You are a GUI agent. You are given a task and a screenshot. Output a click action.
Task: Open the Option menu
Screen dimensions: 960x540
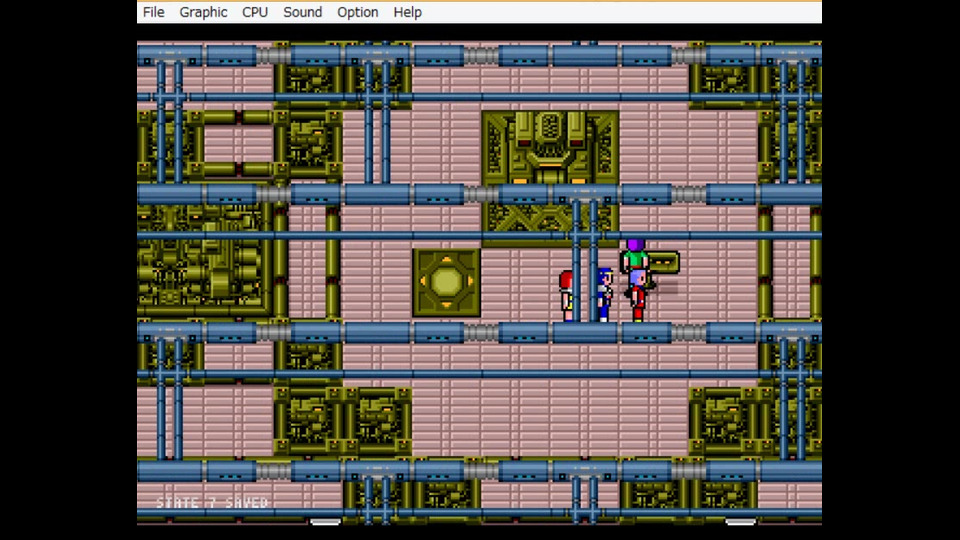pos(358,12)
